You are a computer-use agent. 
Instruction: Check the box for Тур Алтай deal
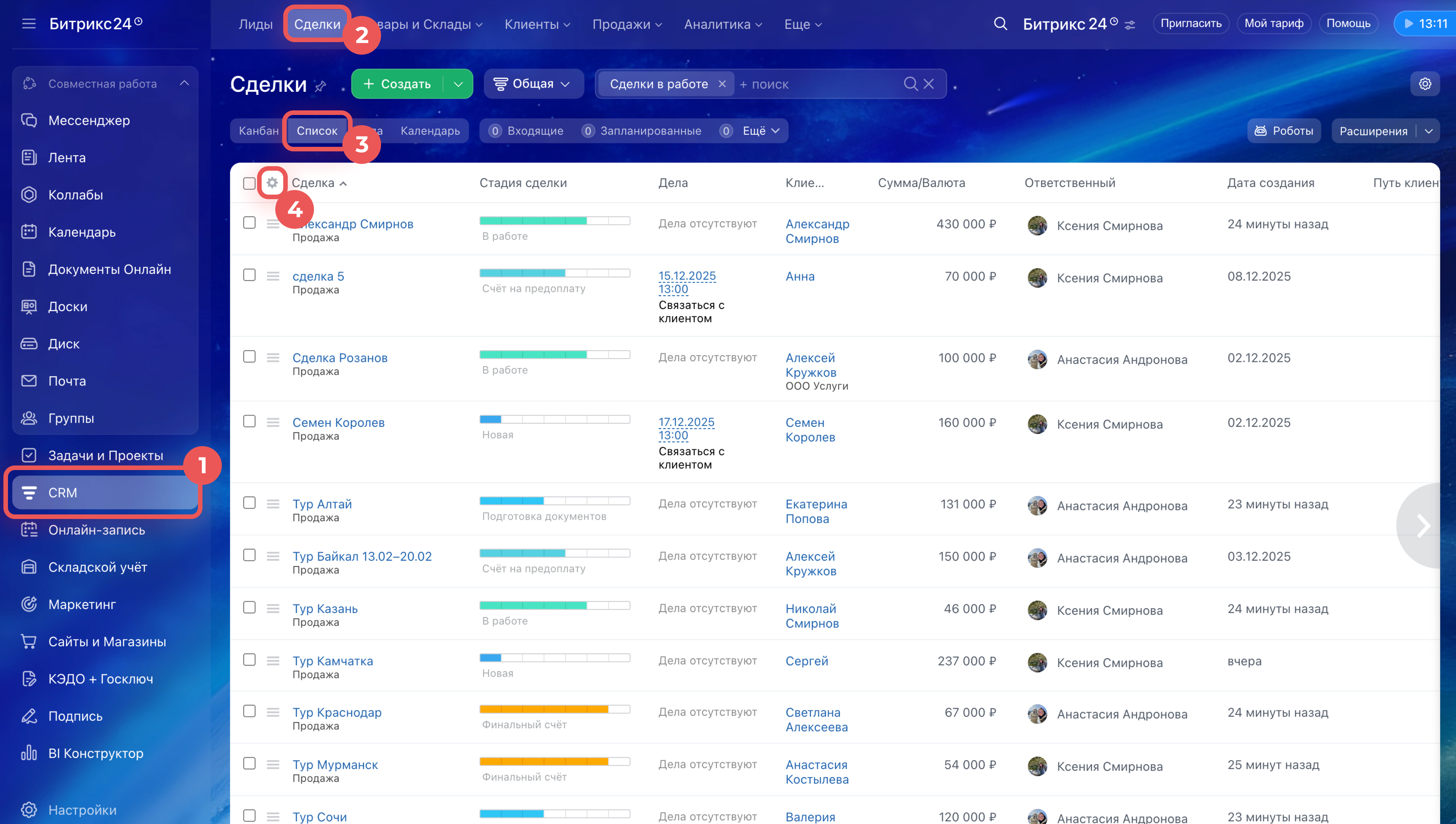249,503
